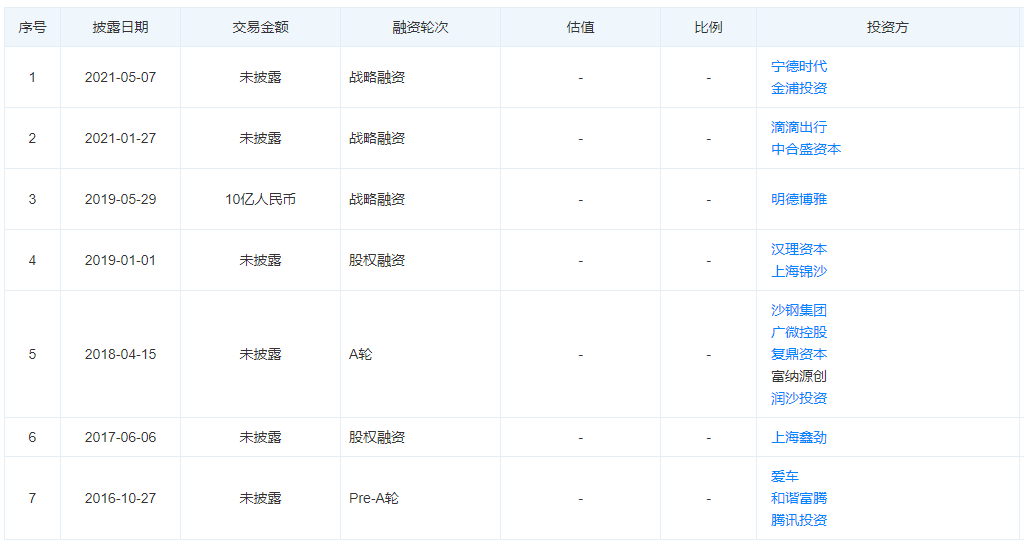1024x543 pixels.
Task: Open the 上海锦沙 investor link
Action: point(799,271)
